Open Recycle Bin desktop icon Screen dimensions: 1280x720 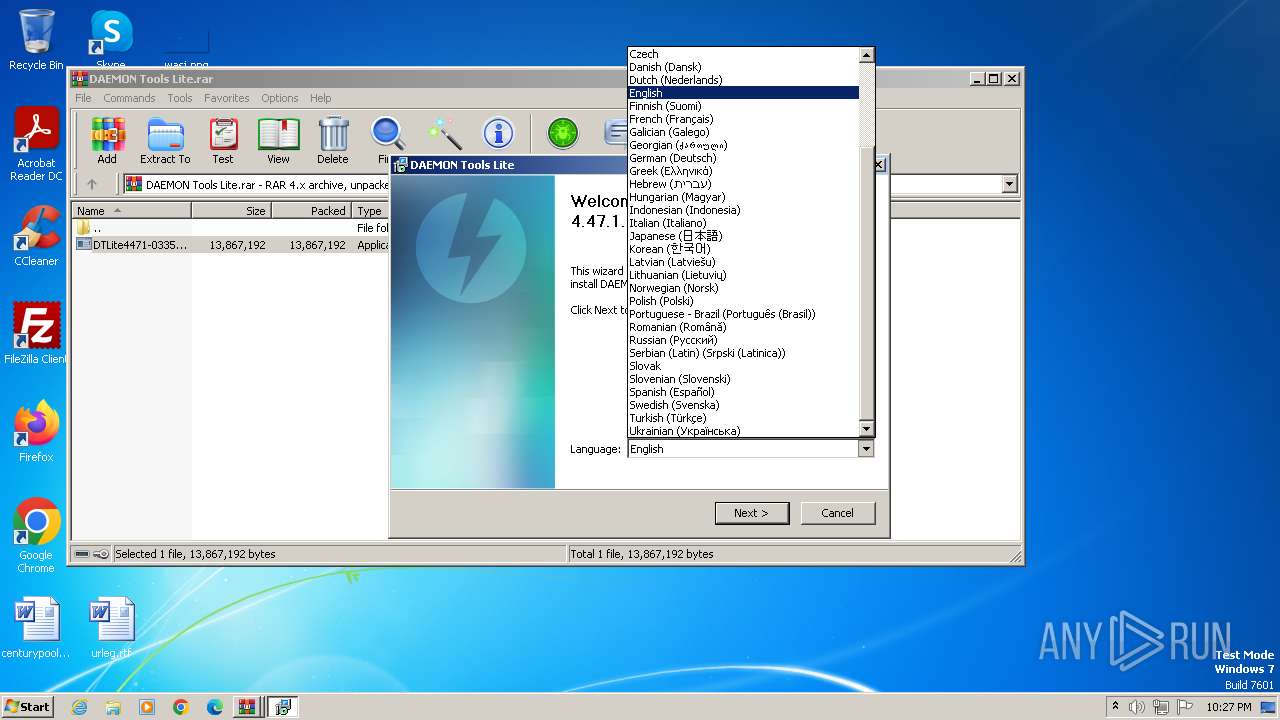pyautogui.click(x=36, y=39)
